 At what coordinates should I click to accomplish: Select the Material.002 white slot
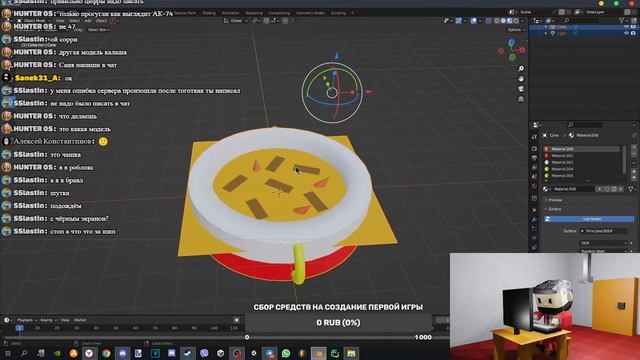click(x=582, y=162)
